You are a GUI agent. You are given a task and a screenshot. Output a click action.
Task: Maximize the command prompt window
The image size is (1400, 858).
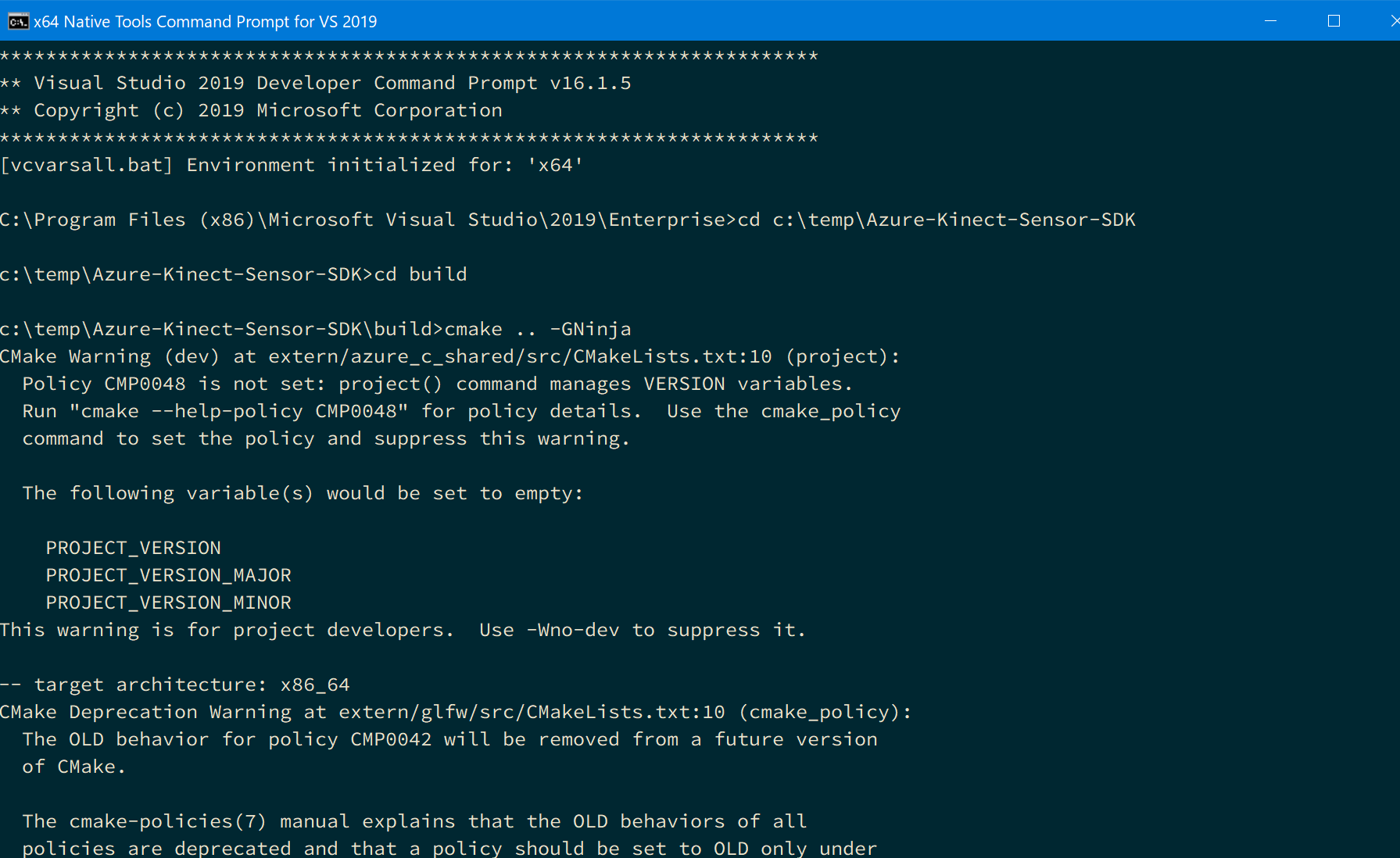(x=1334, y=21)
